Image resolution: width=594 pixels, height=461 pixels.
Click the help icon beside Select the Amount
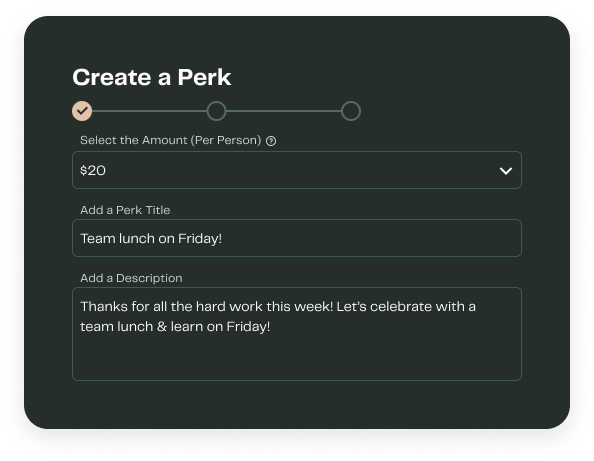(x=271, y=141)
